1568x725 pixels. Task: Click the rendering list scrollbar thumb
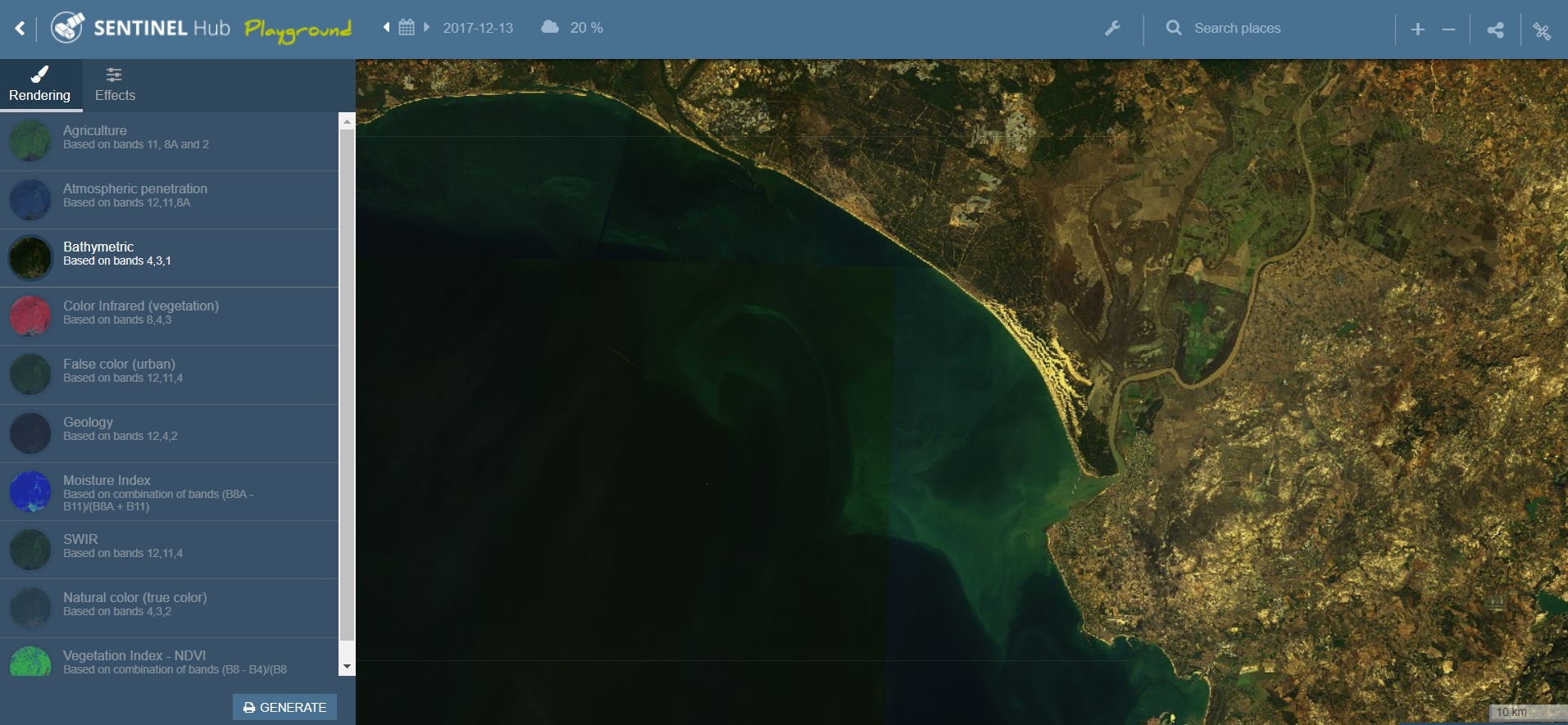[347, 385]
